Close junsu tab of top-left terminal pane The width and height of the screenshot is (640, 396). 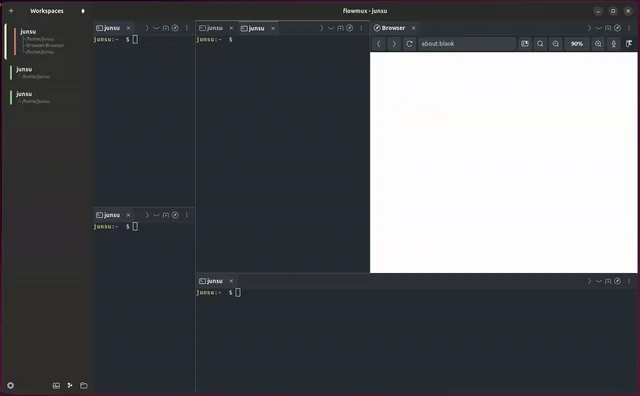coord(129,28)
